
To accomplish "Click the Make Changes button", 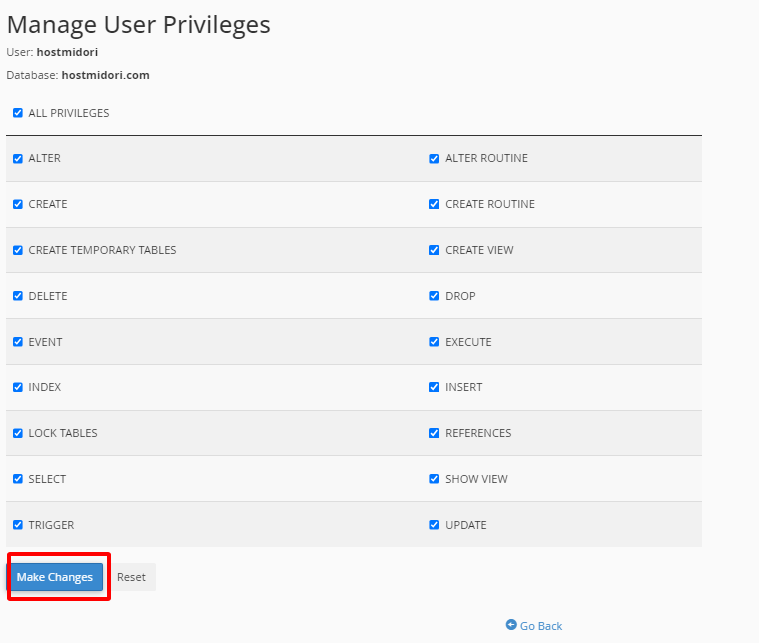I will [x=55, y=577].
